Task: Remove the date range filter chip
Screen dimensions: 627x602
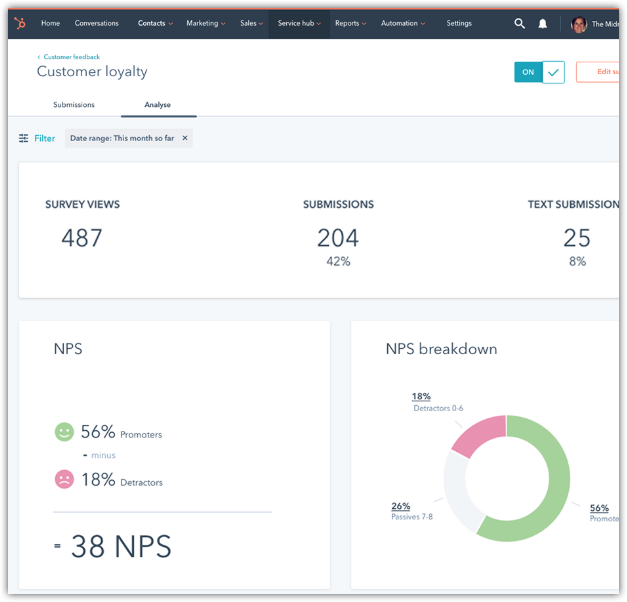Action: tap(185, 138)
